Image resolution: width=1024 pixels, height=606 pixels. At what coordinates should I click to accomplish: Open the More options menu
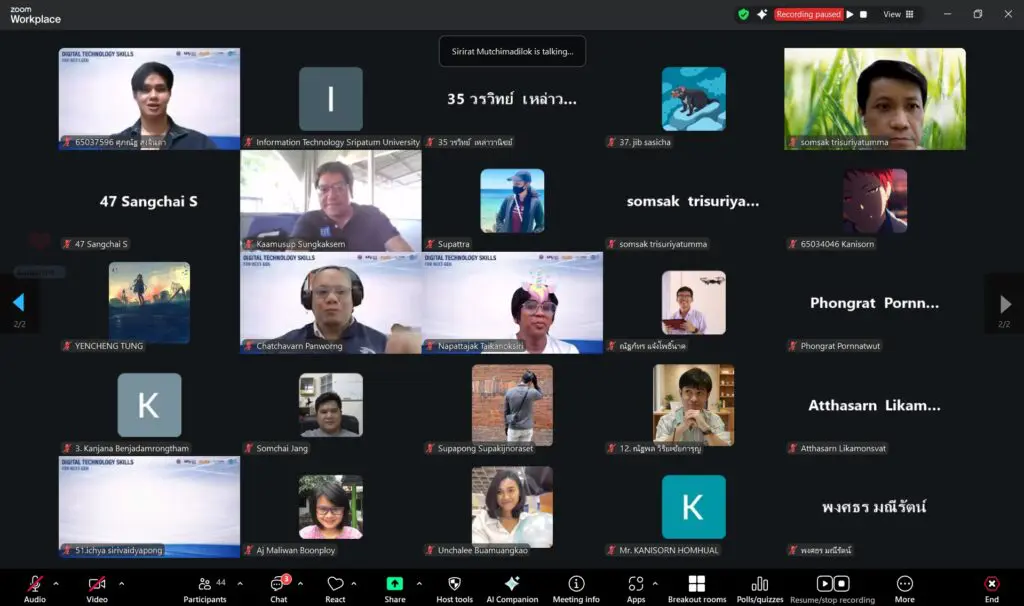[x=905, y=586]
